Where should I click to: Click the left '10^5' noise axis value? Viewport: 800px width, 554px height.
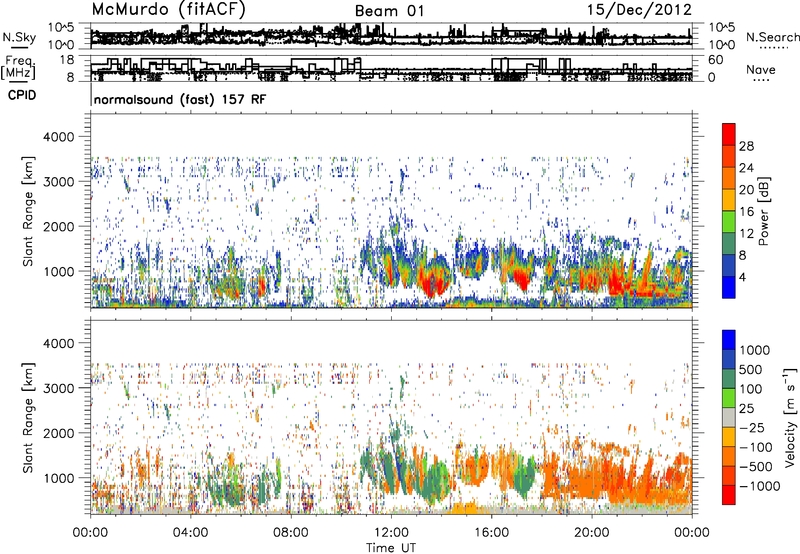[x=61, y=27]
